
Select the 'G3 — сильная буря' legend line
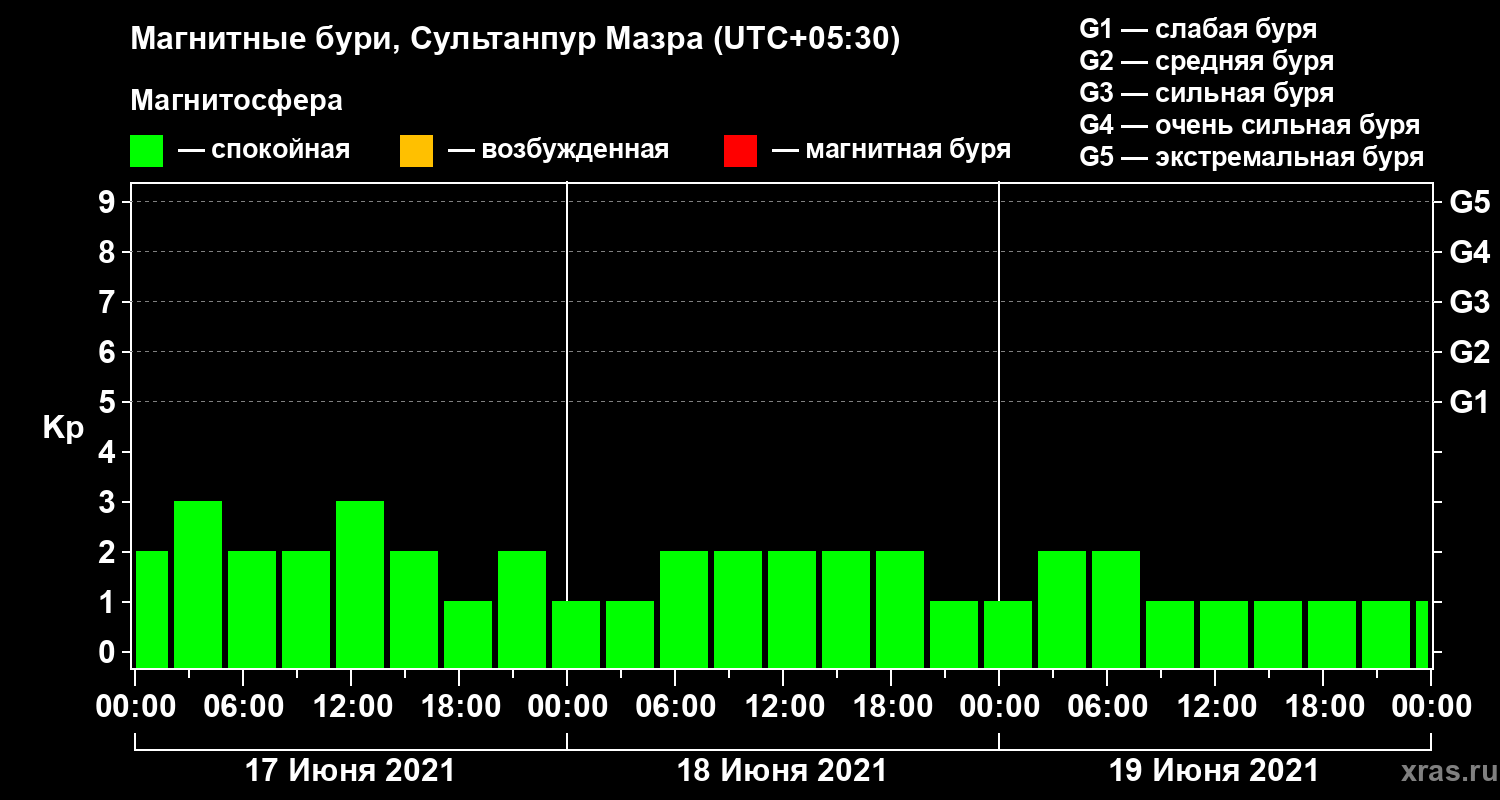coord(1206,93)
